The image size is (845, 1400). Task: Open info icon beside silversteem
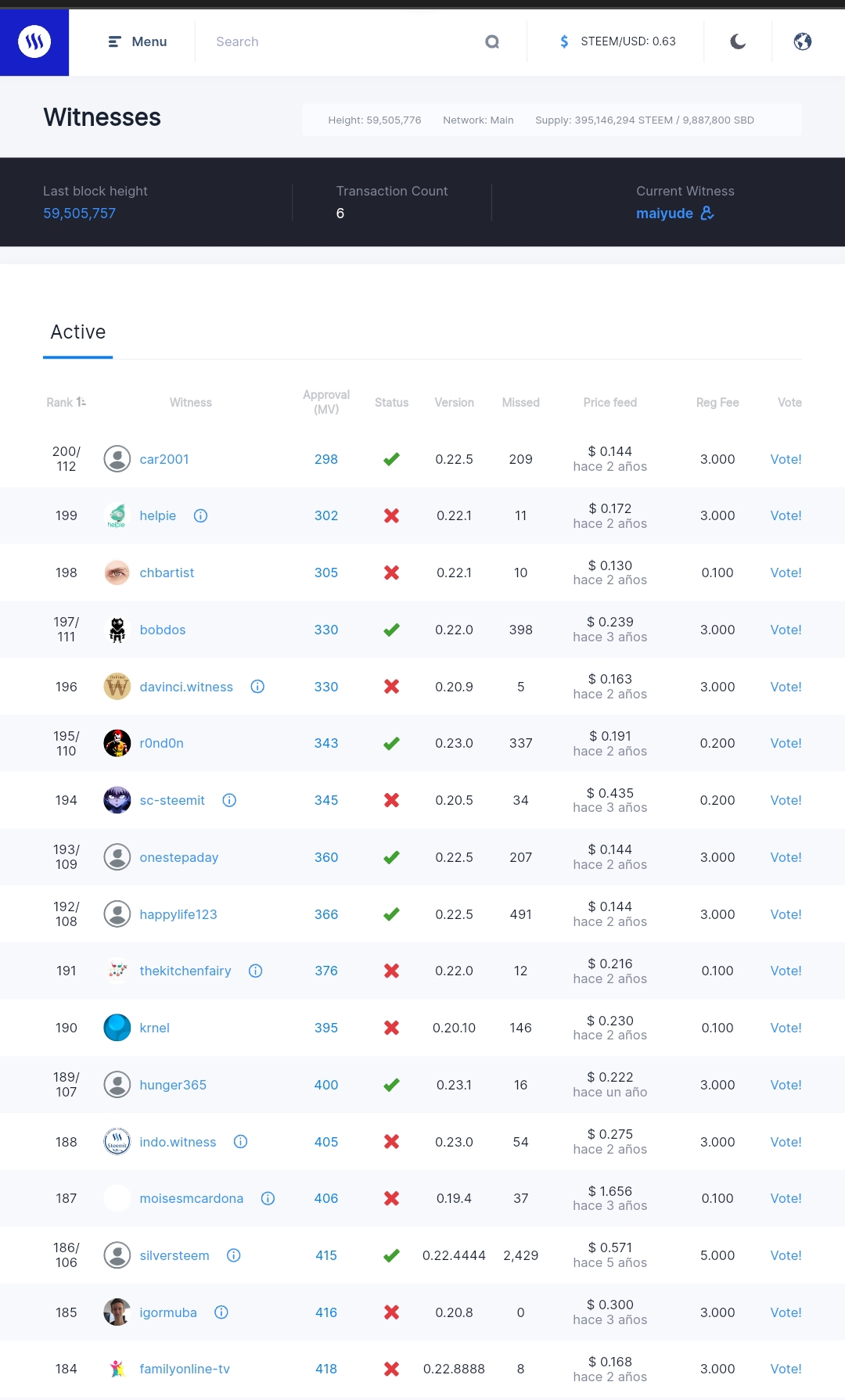(x=233, y=1255)
